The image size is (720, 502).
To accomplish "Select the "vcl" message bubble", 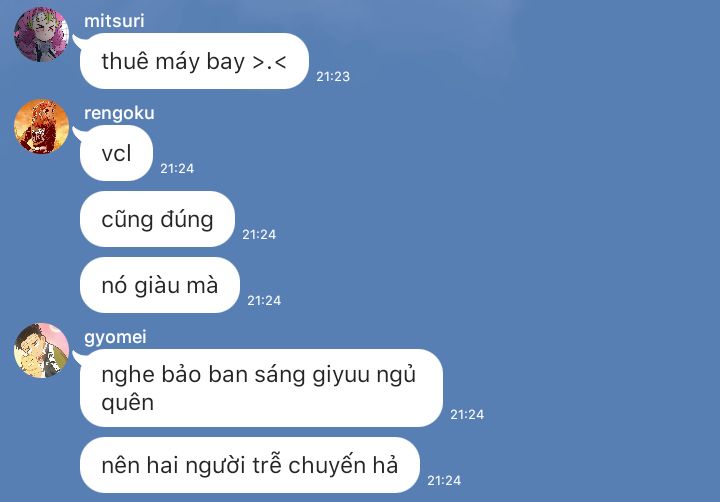I will coord(116,153).
